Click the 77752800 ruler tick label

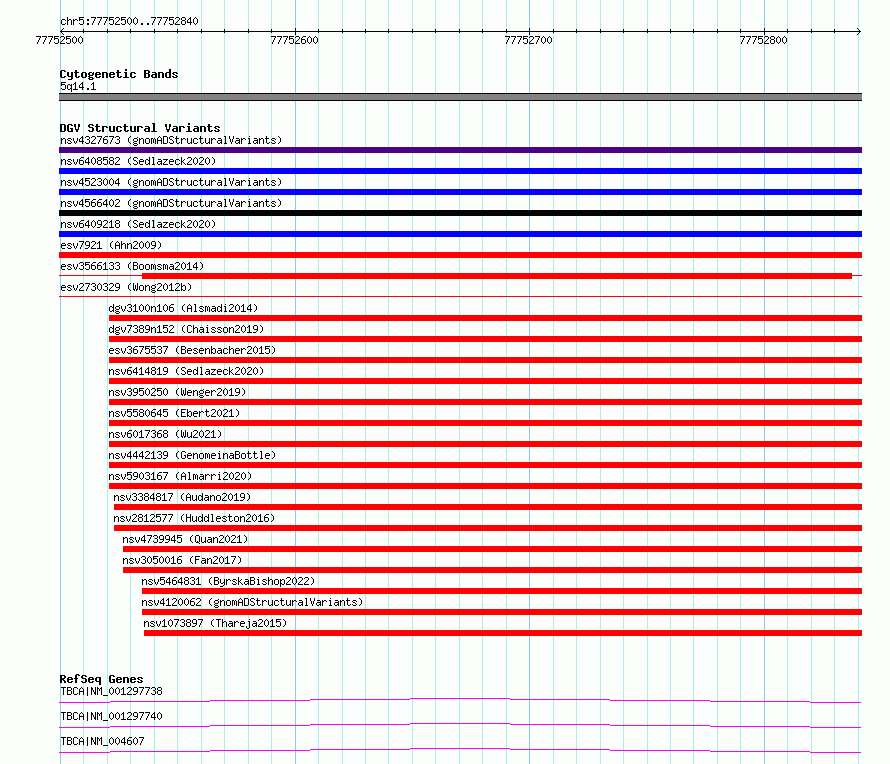763,40
